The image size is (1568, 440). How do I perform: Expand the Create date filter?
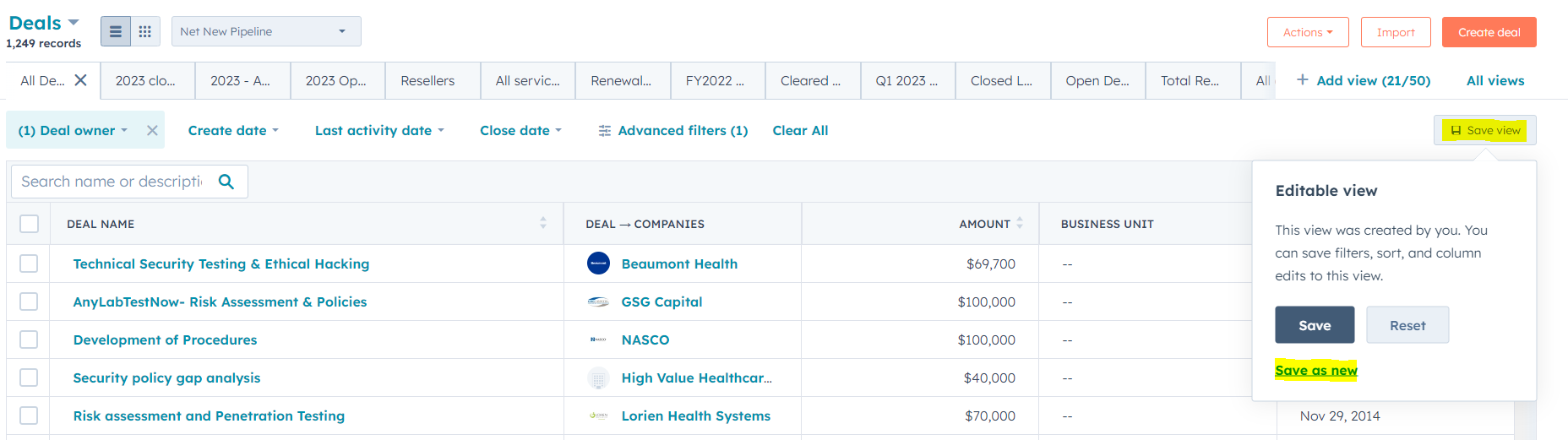click(x=233, y=131)
